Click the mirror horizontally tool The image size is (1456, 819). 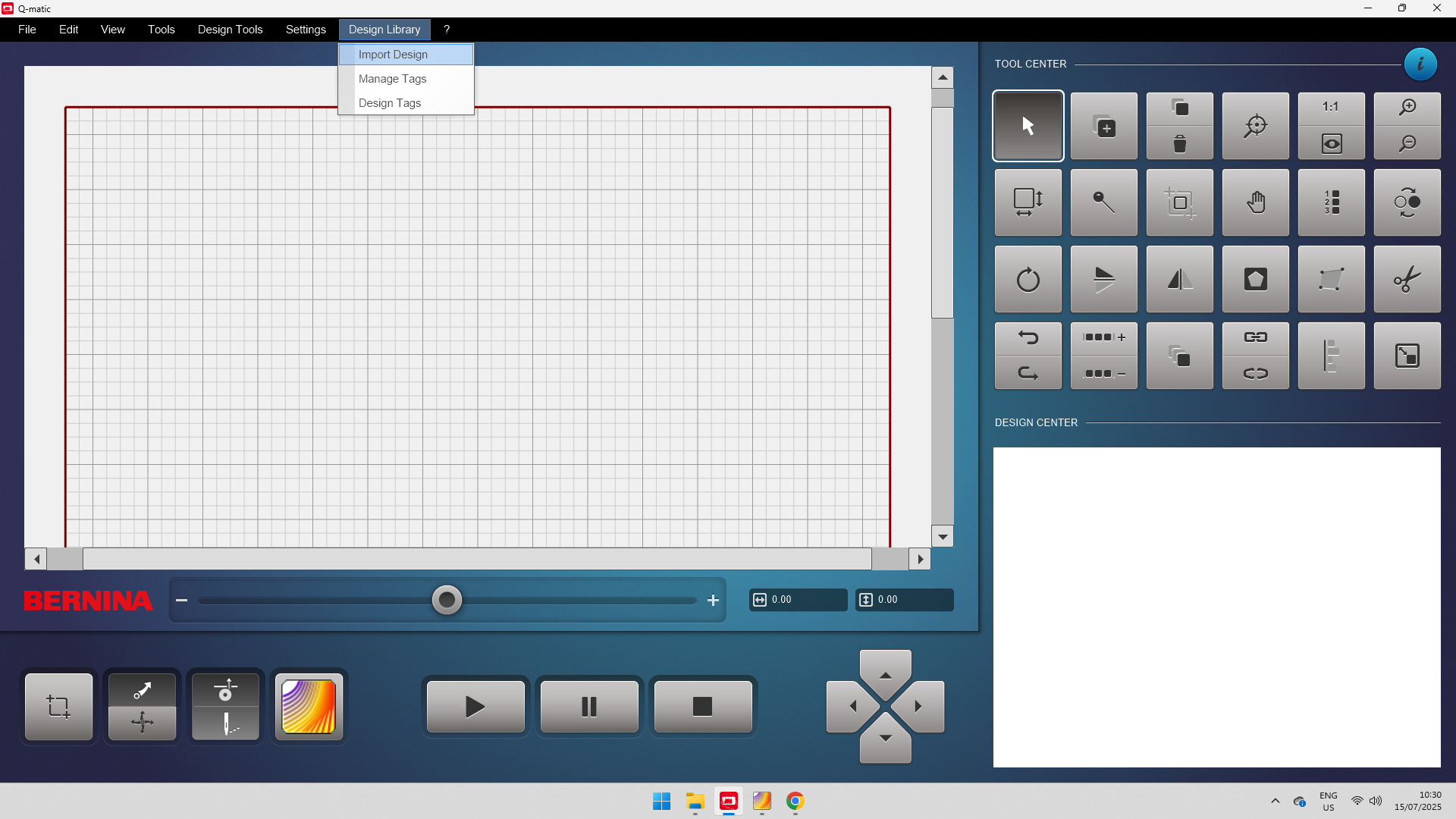coord(1179,279)
